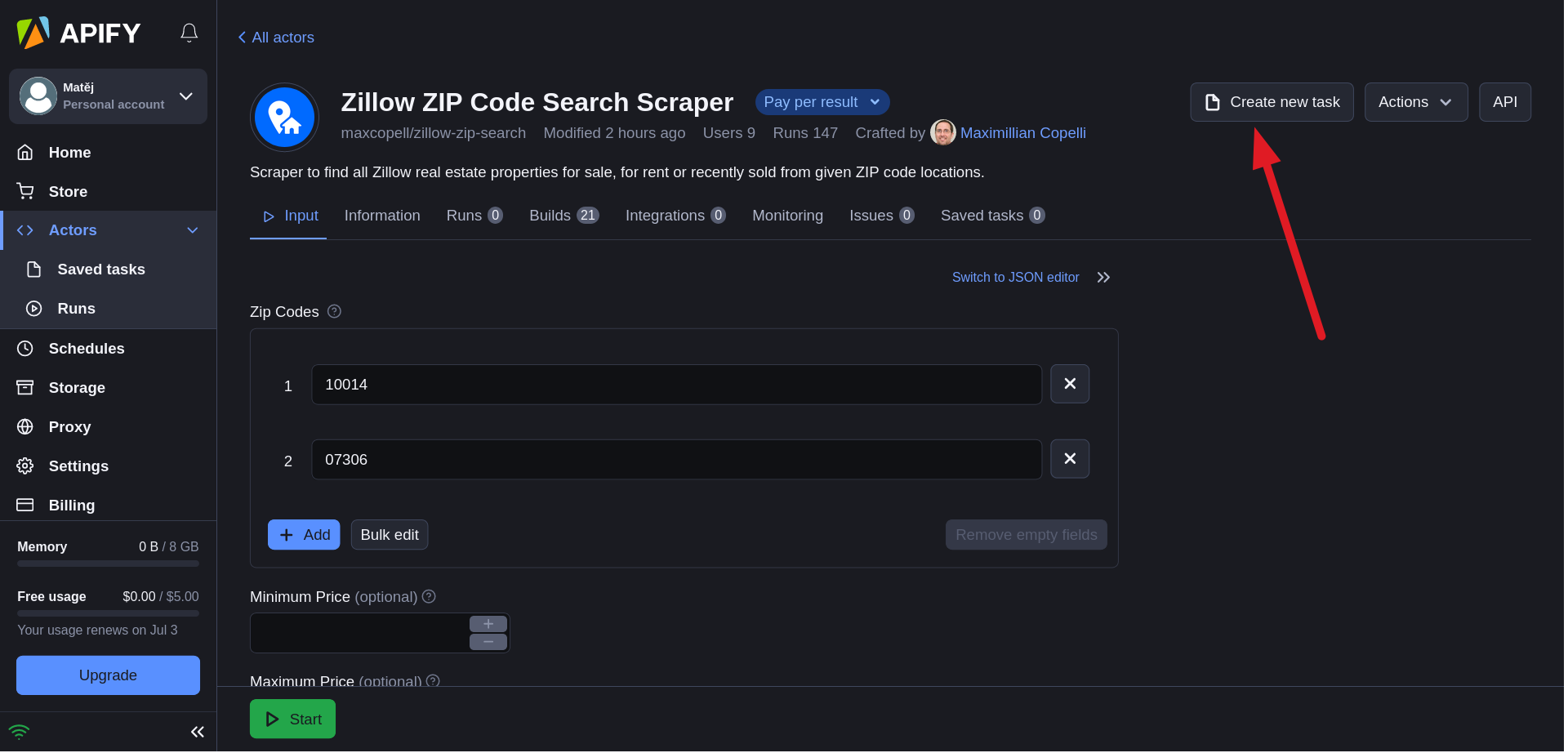
Task: Click the Store cart icon
Action: pos(25,191)
